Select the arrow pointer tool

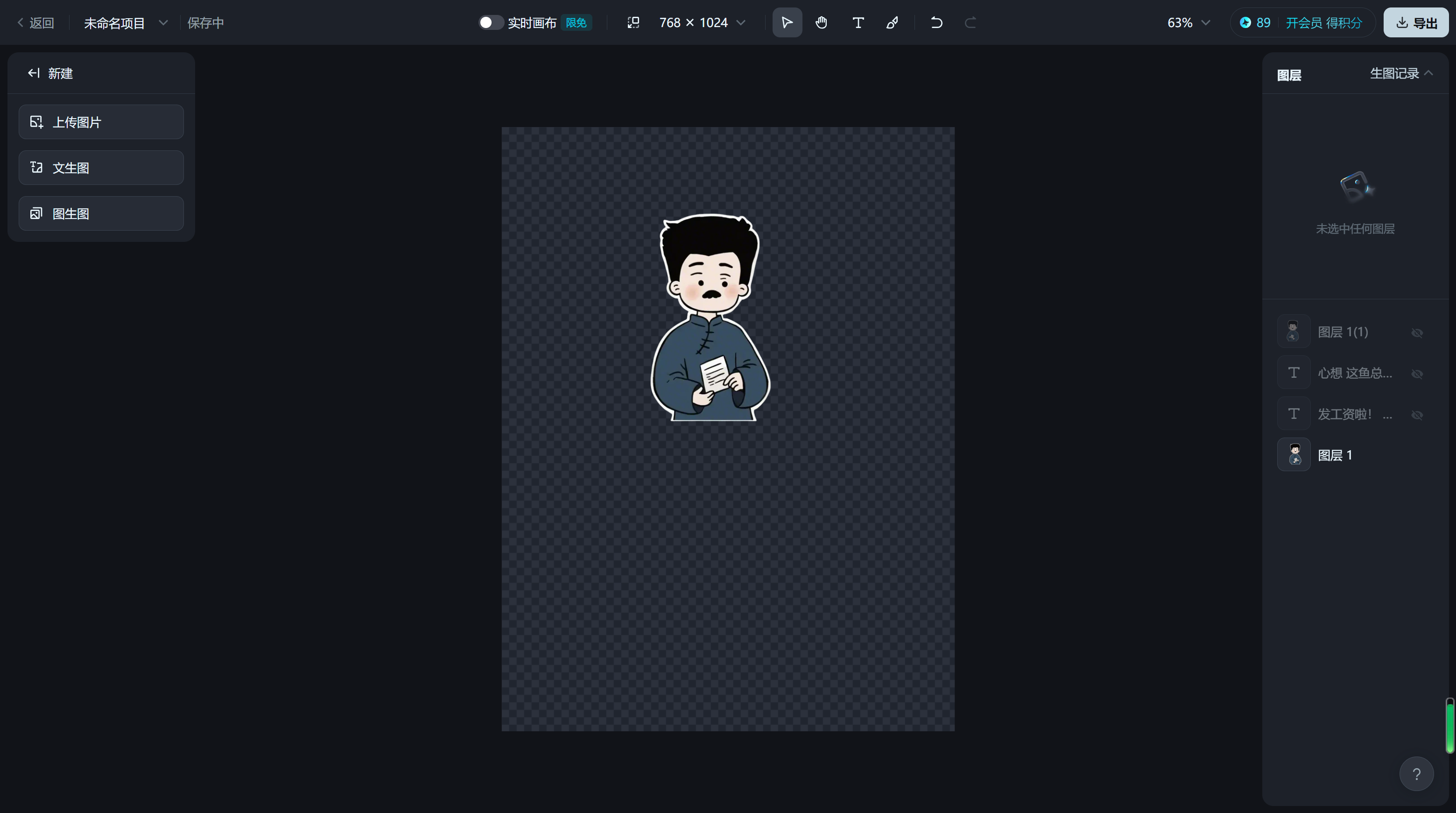(x=787, y=22)
